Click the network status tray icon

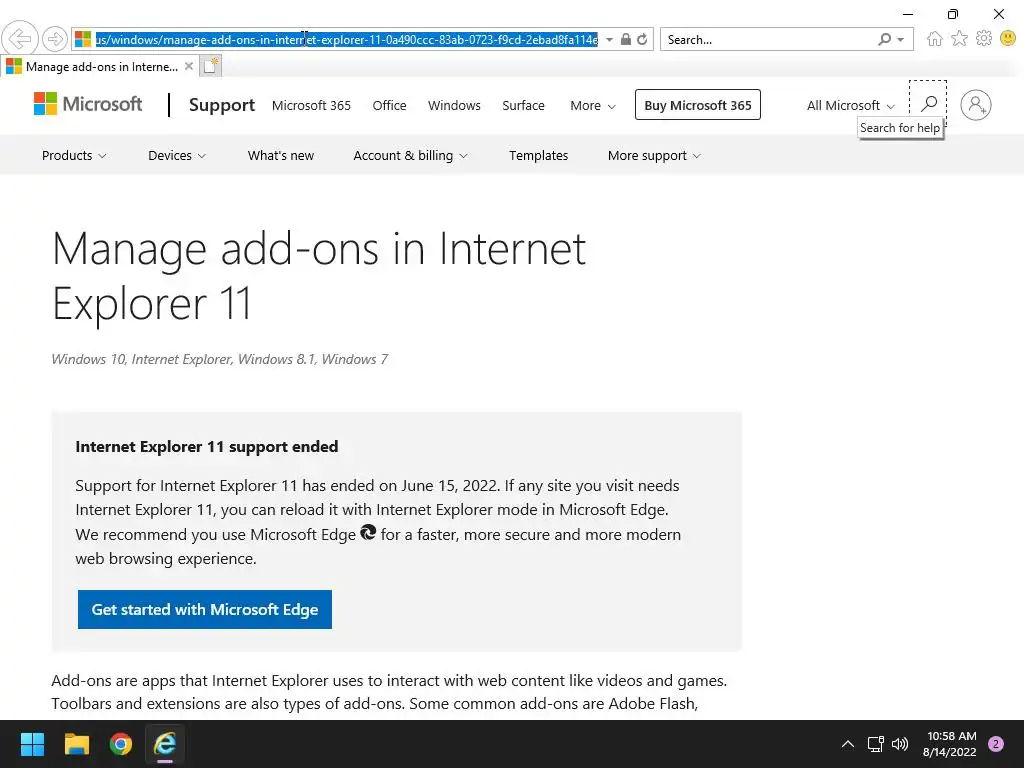(875, 744)
